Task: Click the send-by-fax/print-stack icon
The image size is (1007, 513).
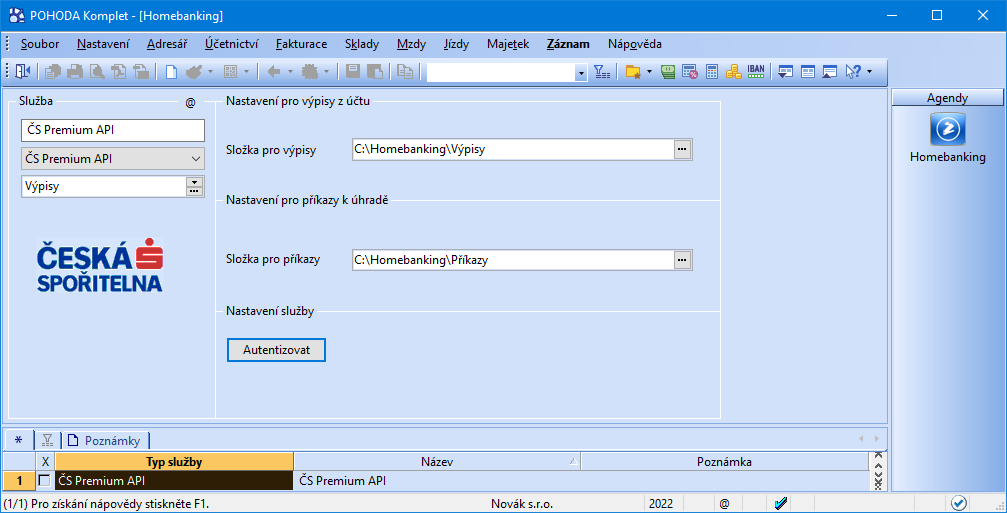Action: coord(141,72)
